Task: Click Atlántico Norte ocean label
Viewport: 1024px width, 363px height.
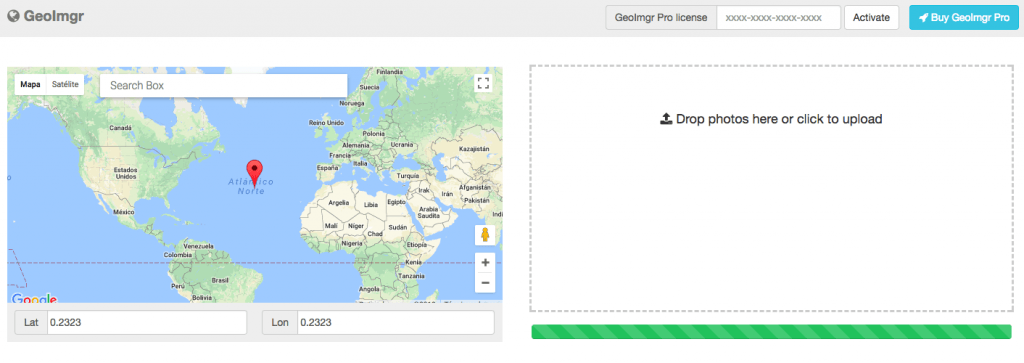Action: [251, 186]
